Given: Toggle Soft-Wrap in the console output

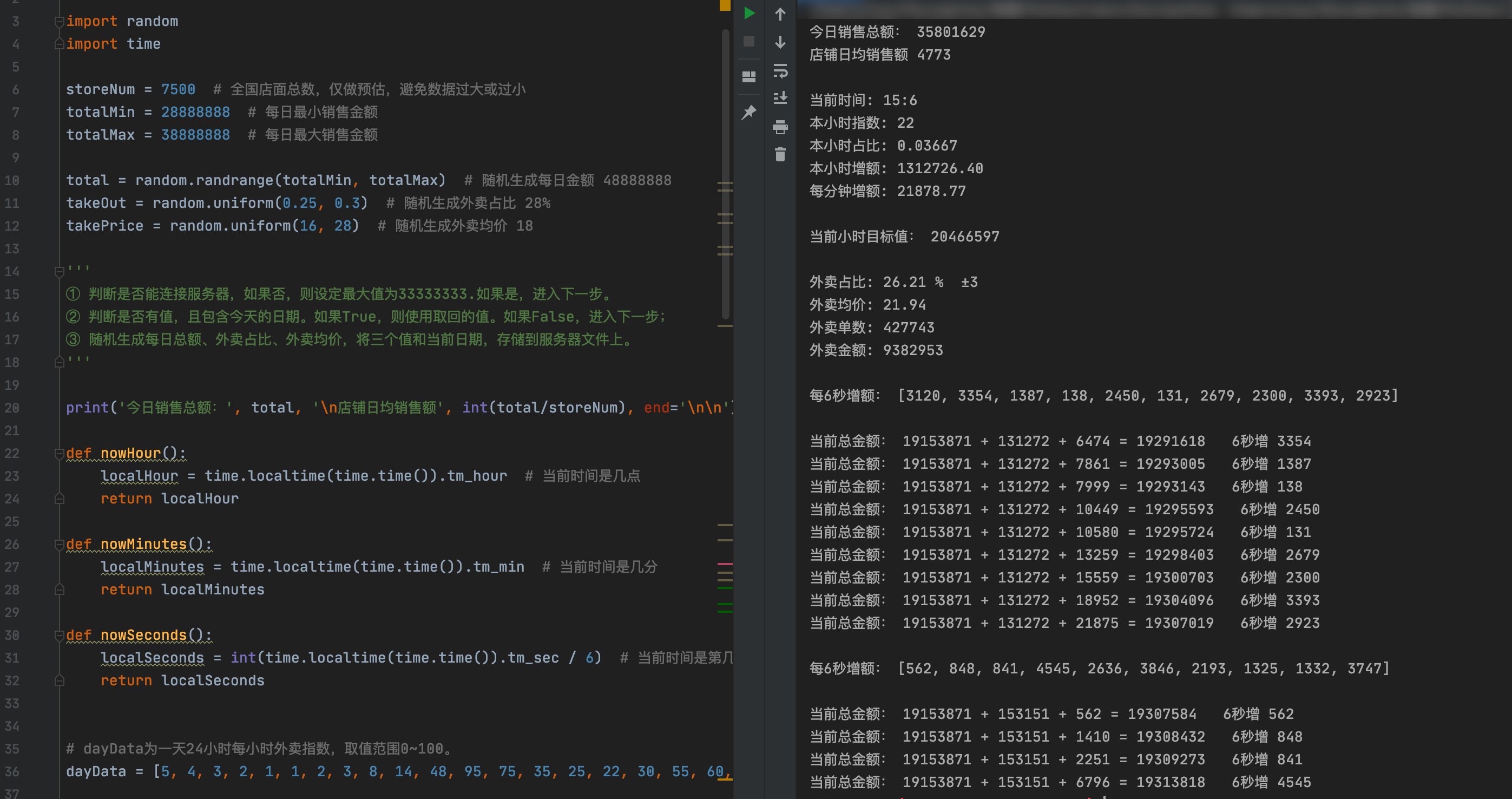Looking at the screenshot, I should click(x=780, y=71).
